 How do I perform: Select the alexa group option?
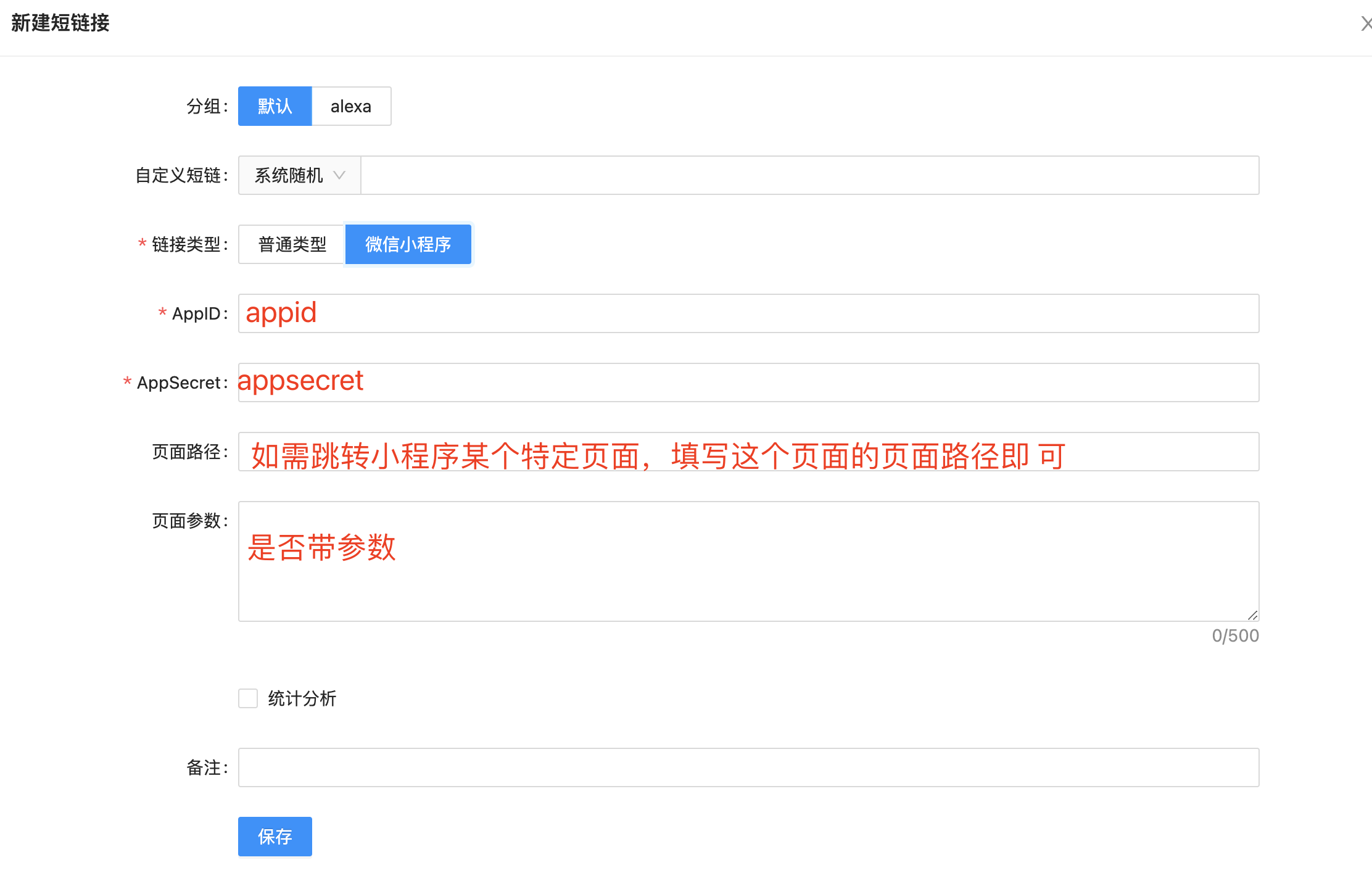[x=351, y=106]
